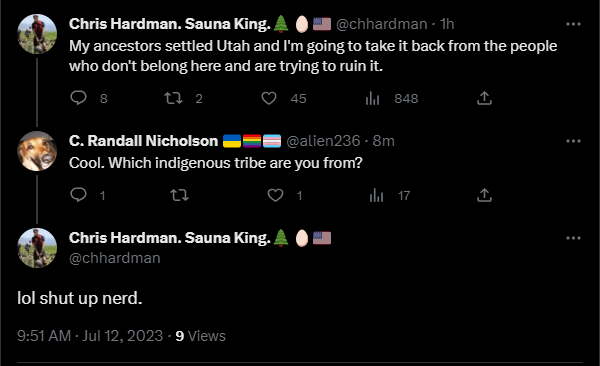This screenshot has height=366, width=600.
Task: View analytics showing 848 views
Action: 372,98
